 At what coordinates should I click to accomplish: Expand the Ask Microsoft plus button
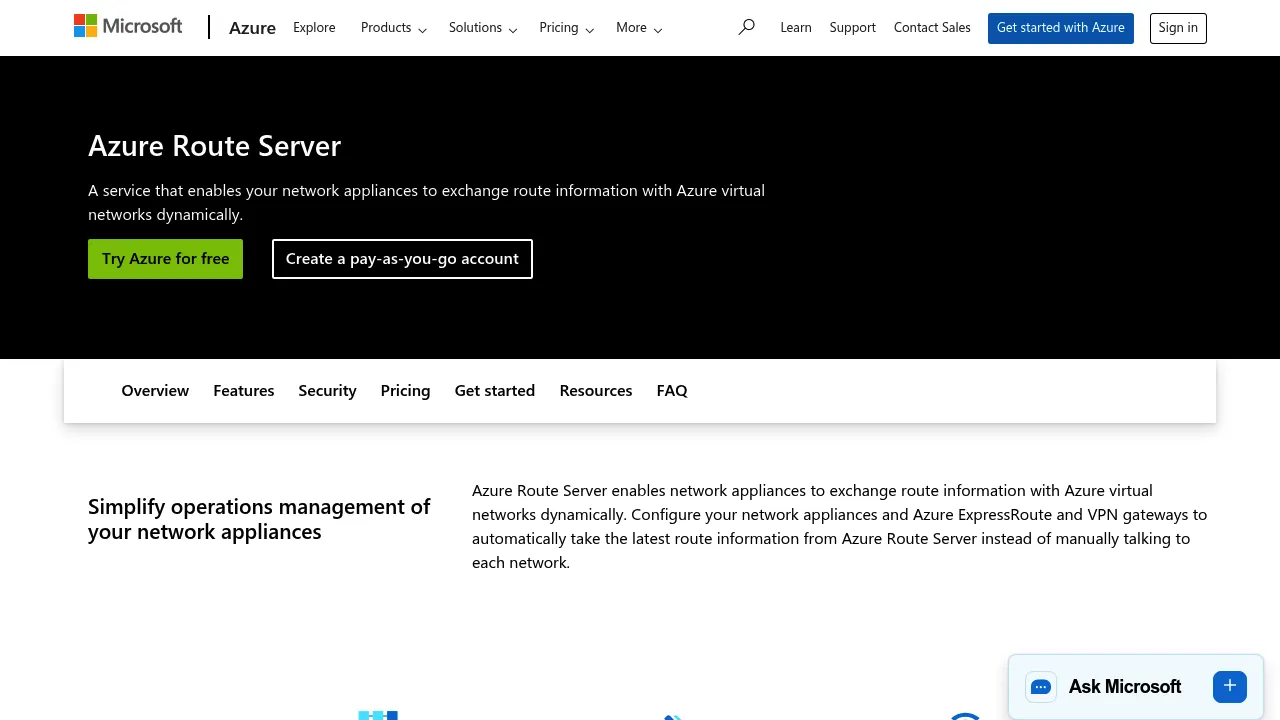tap(1230, 686)
